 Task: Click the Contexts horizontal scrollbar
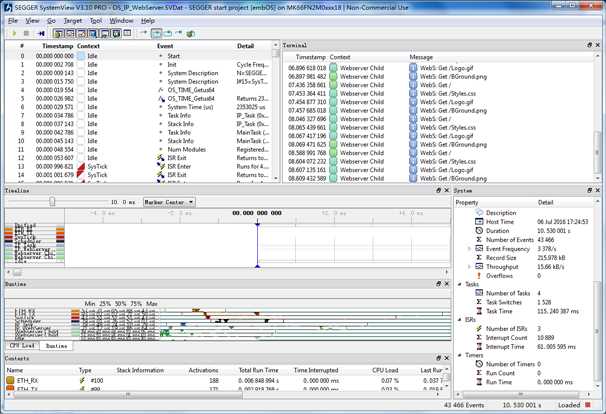(x=128, y=395)
